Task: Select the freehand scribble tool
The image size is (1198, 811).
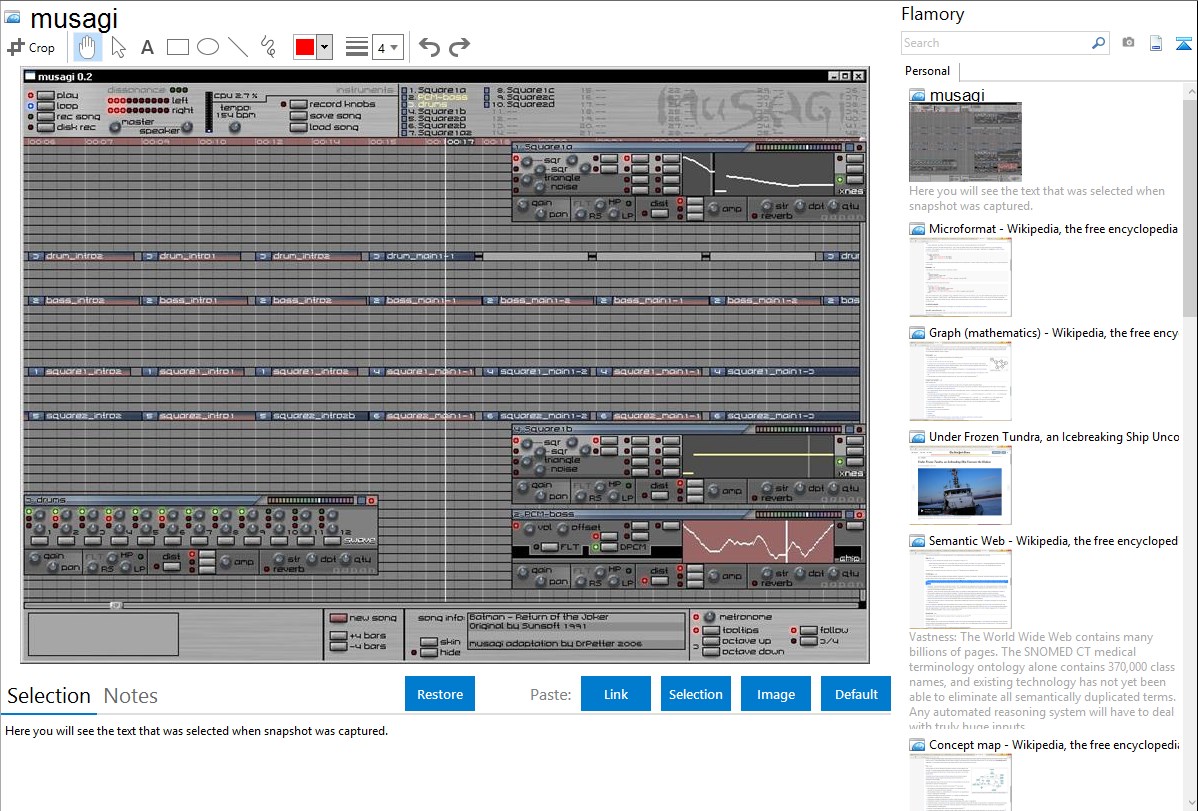Action: (268, 47)
